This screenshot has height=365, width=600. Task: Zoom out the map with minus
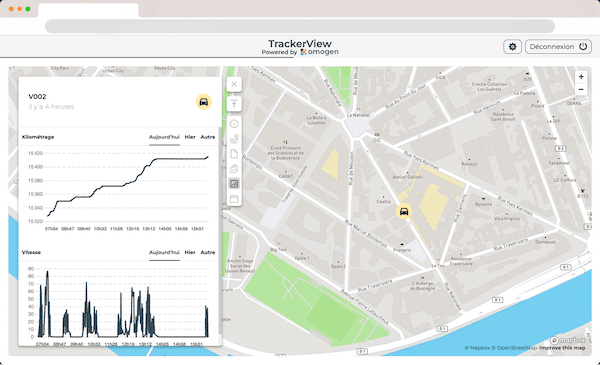coord(581,90)
